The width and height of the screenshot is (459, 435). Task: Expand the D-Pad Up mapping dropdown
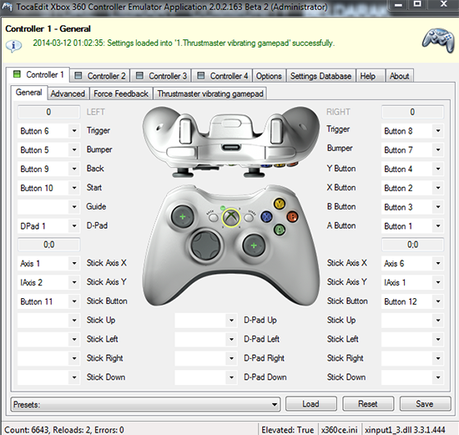tap(206, 320)
